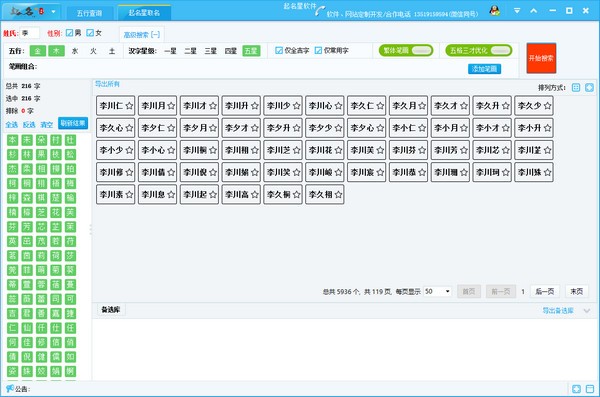Viewport: 600px width, 397px height.
Task: Star the name 李川月
Action: coord(171,106)
